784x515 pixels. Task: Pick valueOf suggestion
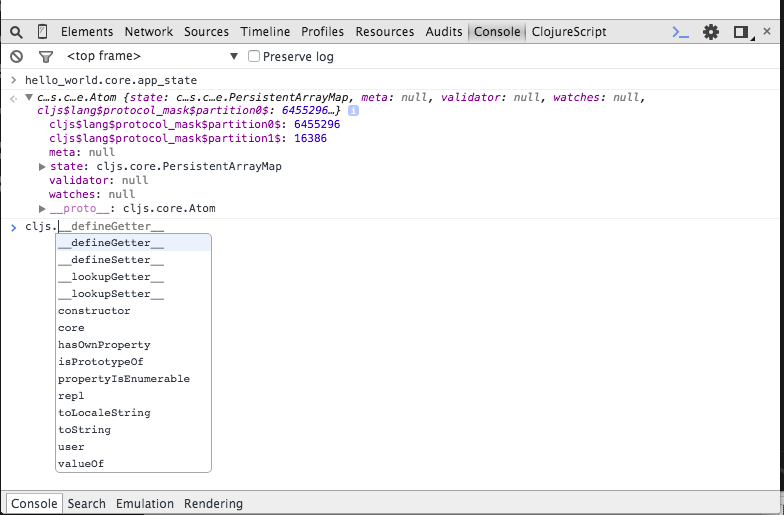tap(134, 464)
